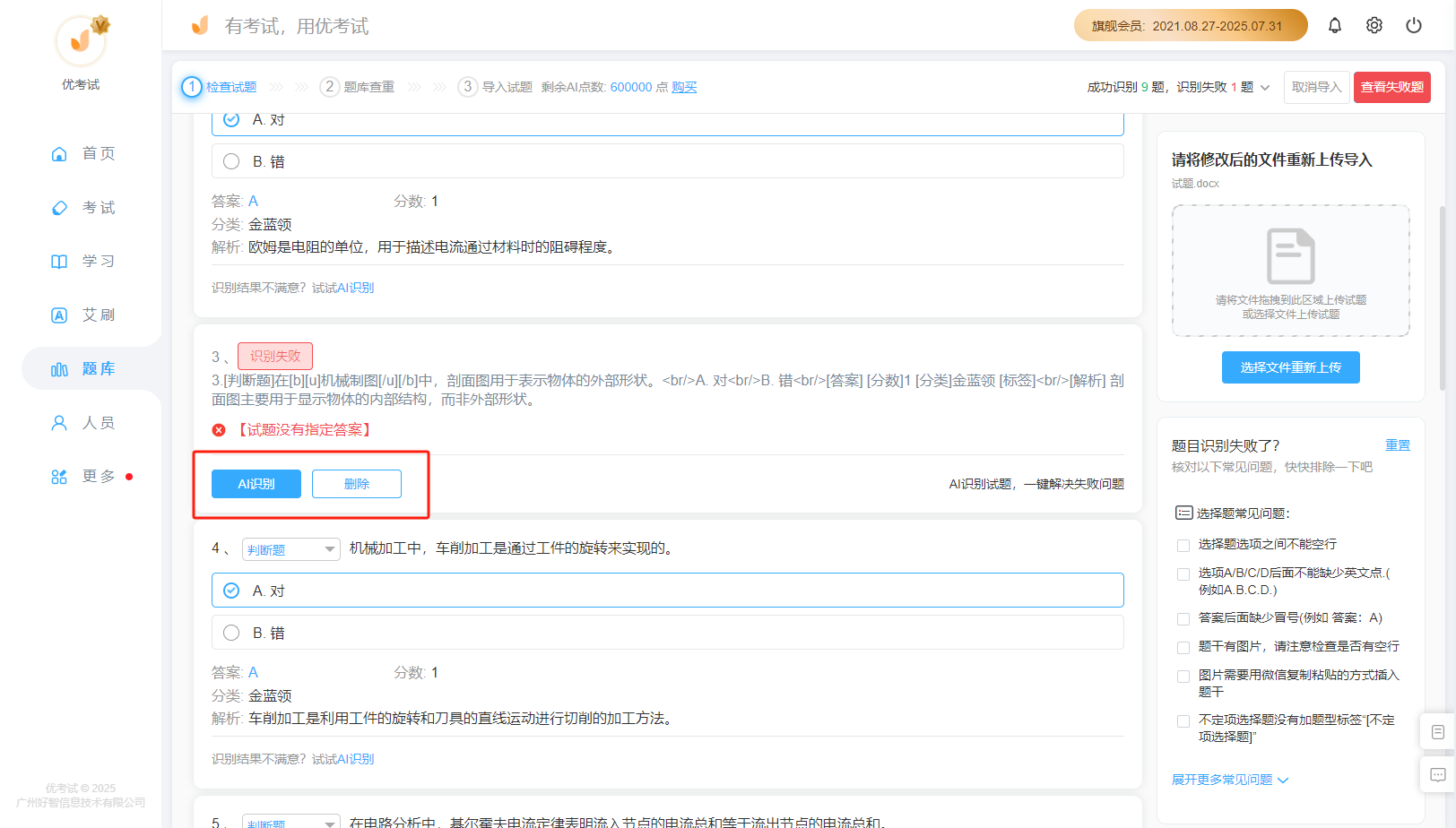The image size is (1456, 828).
Task: Click 购买 link for AI points
Action: 684,87
